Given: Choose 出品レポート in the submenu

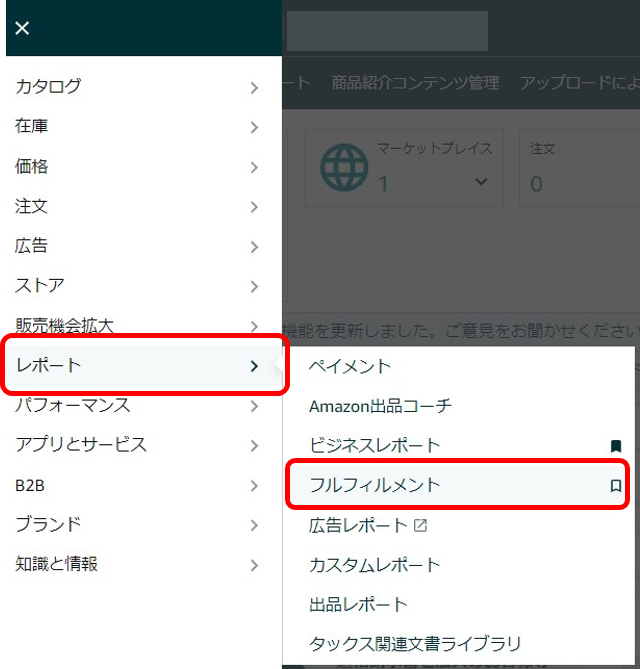Looking at the screenshot, I should (x=358, y=605).
